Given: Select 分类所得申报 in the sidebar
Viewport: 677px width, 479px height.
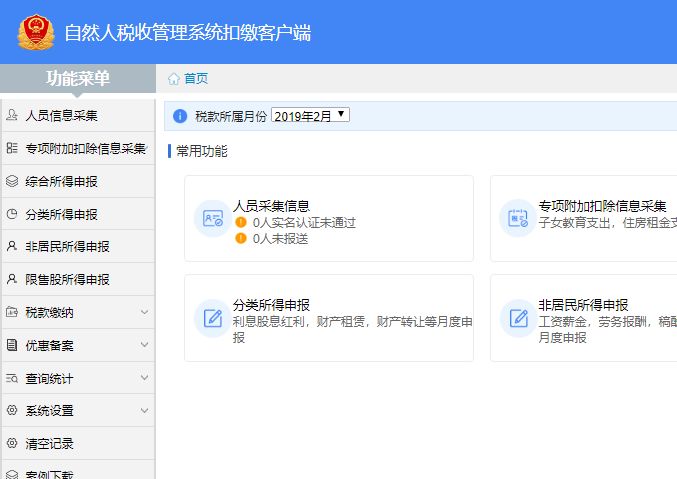Looking at the screenshot, I should coord(78,214).
